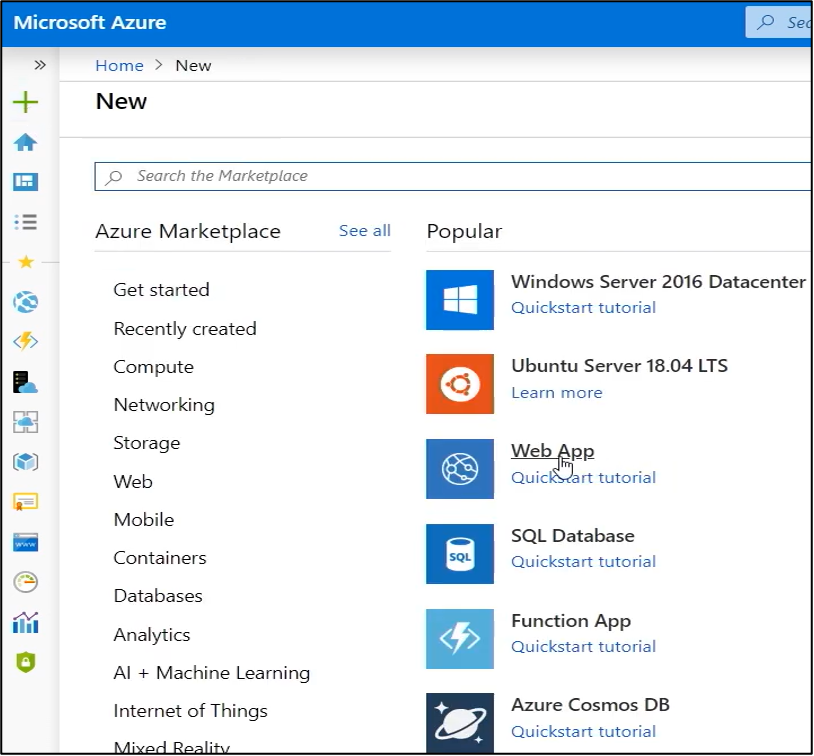This screenshot has width=814, height=756.
Task: Go to Home via sidebar house icon
Action: (x=25, y=142)
